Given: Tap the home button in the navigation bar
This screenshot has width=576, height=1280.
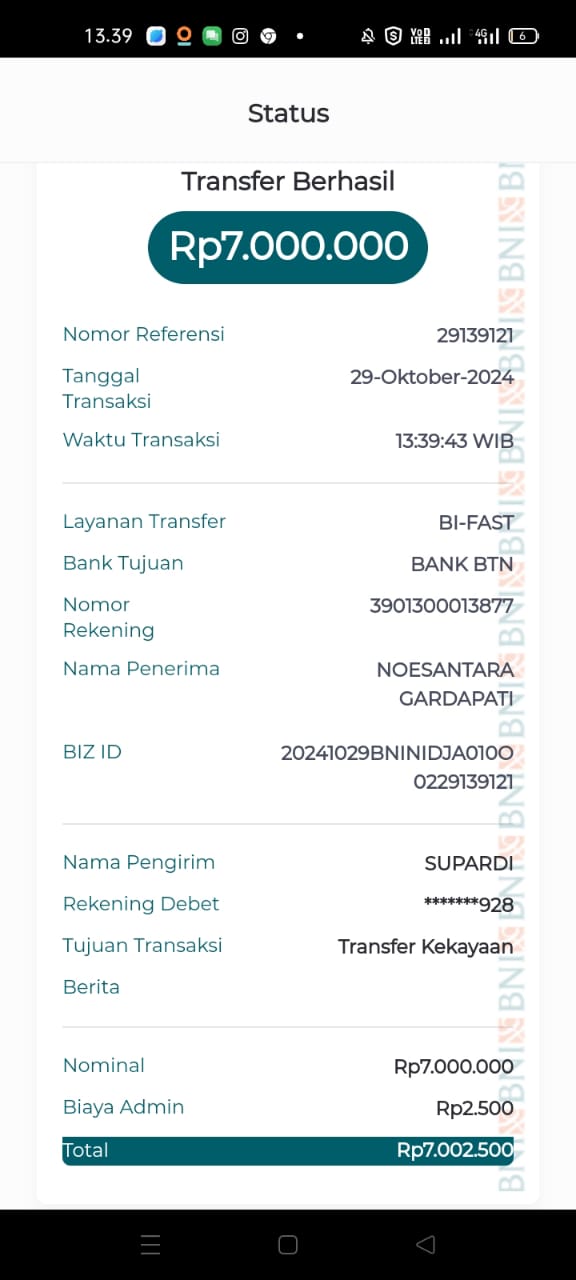Looking at the screenshot, I should pos(287,1244).
